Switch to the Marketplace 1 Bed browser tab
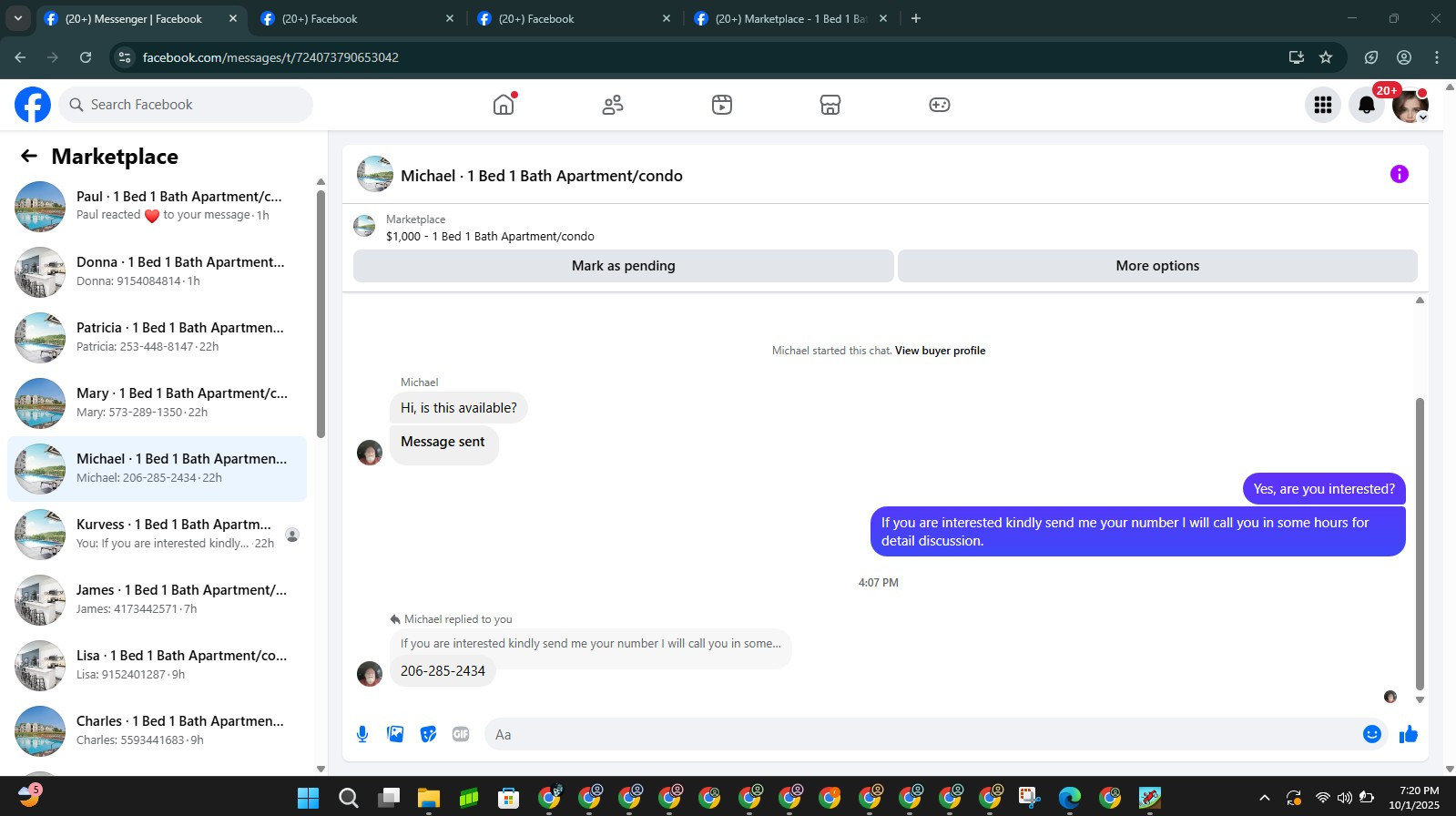 [789, 19]
